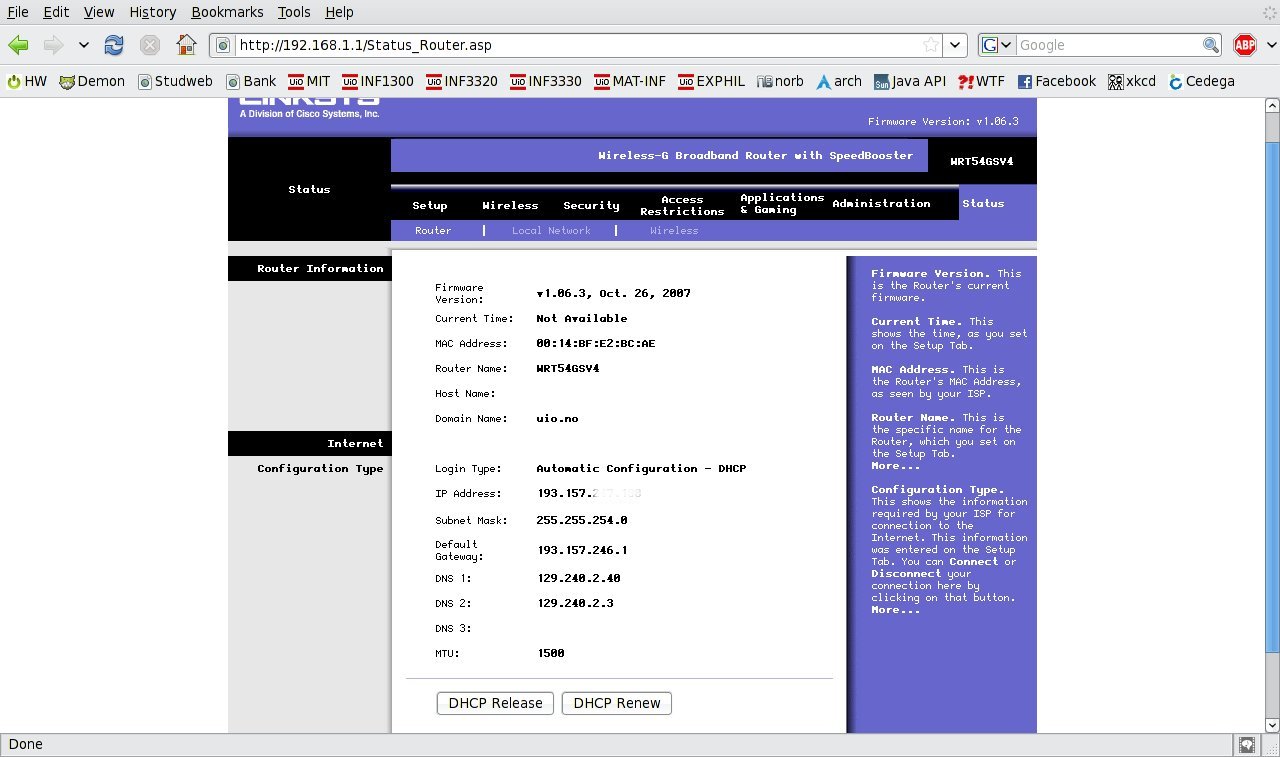The width and height of the screenshot is (1280, 757).
Task: Switch to the Security tab
Action: point(591,205)
